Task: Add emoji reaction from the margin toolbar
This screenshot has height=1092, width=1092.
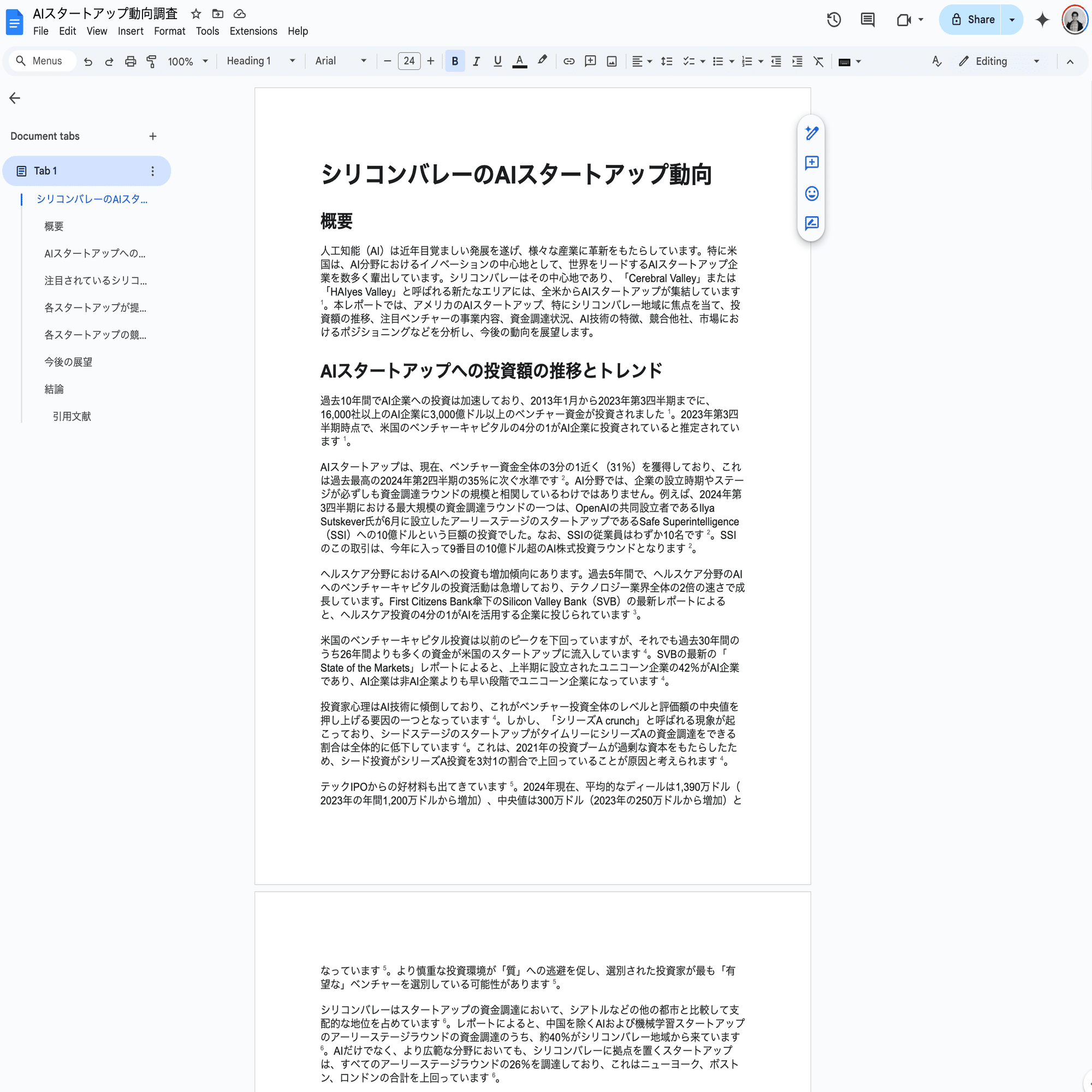Action: tap(811, 194)
